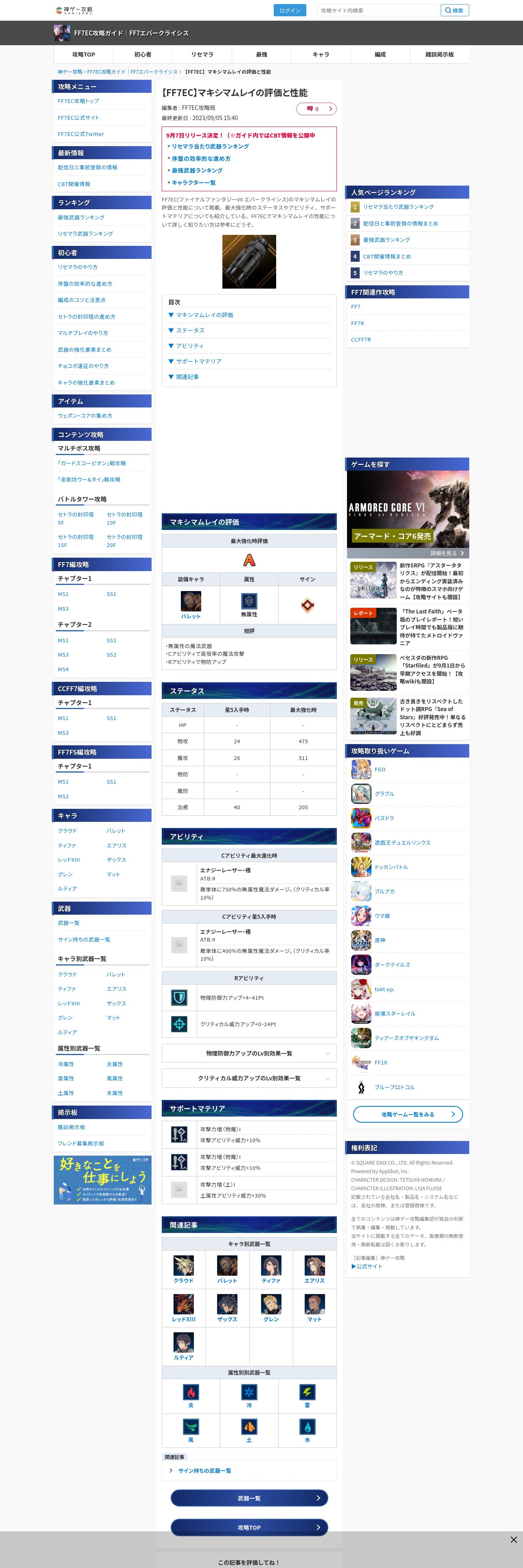
Task: Click the エアリス character portrait
Action: pyautogui.click(x=315, y=1266)
